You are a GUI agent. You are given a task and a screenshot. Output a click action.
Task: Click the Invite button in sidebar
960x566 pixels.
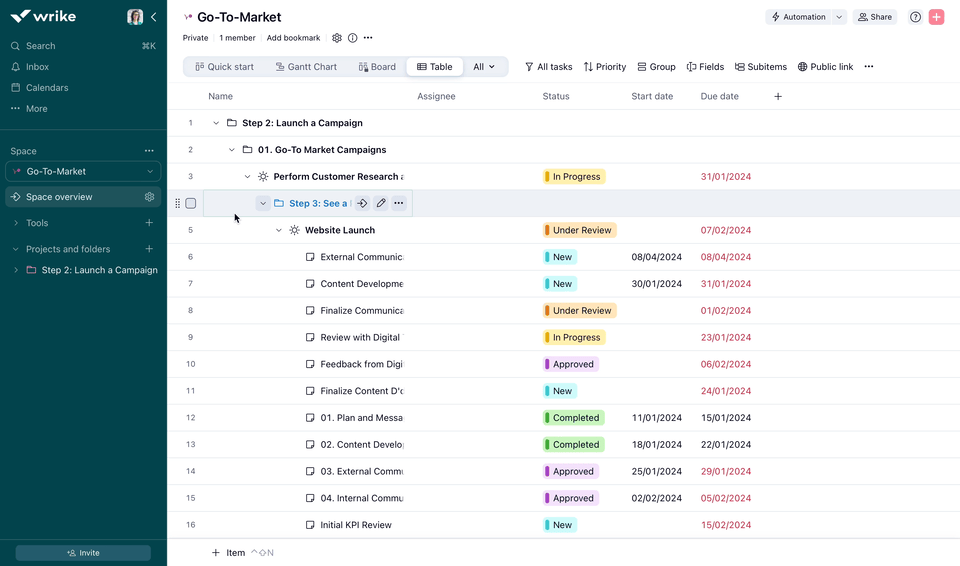(83, 553)
